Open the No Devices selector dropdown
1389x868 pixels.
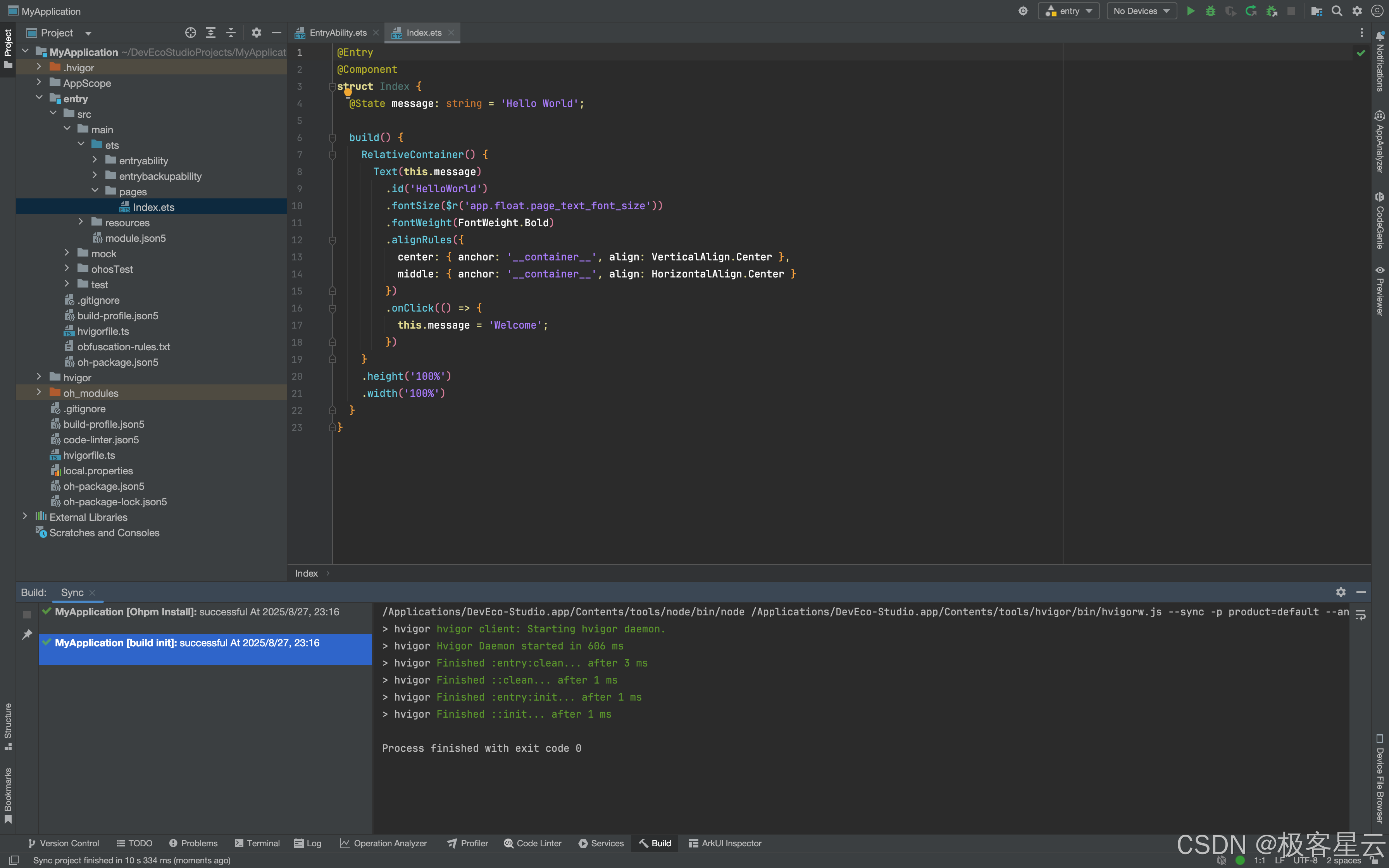point(1141,11)
